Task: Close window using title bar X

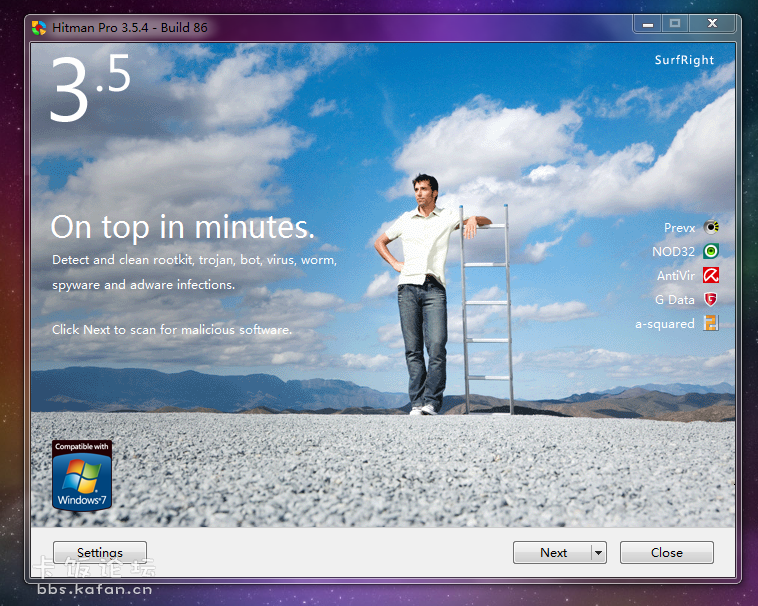Action: (712, 24)
